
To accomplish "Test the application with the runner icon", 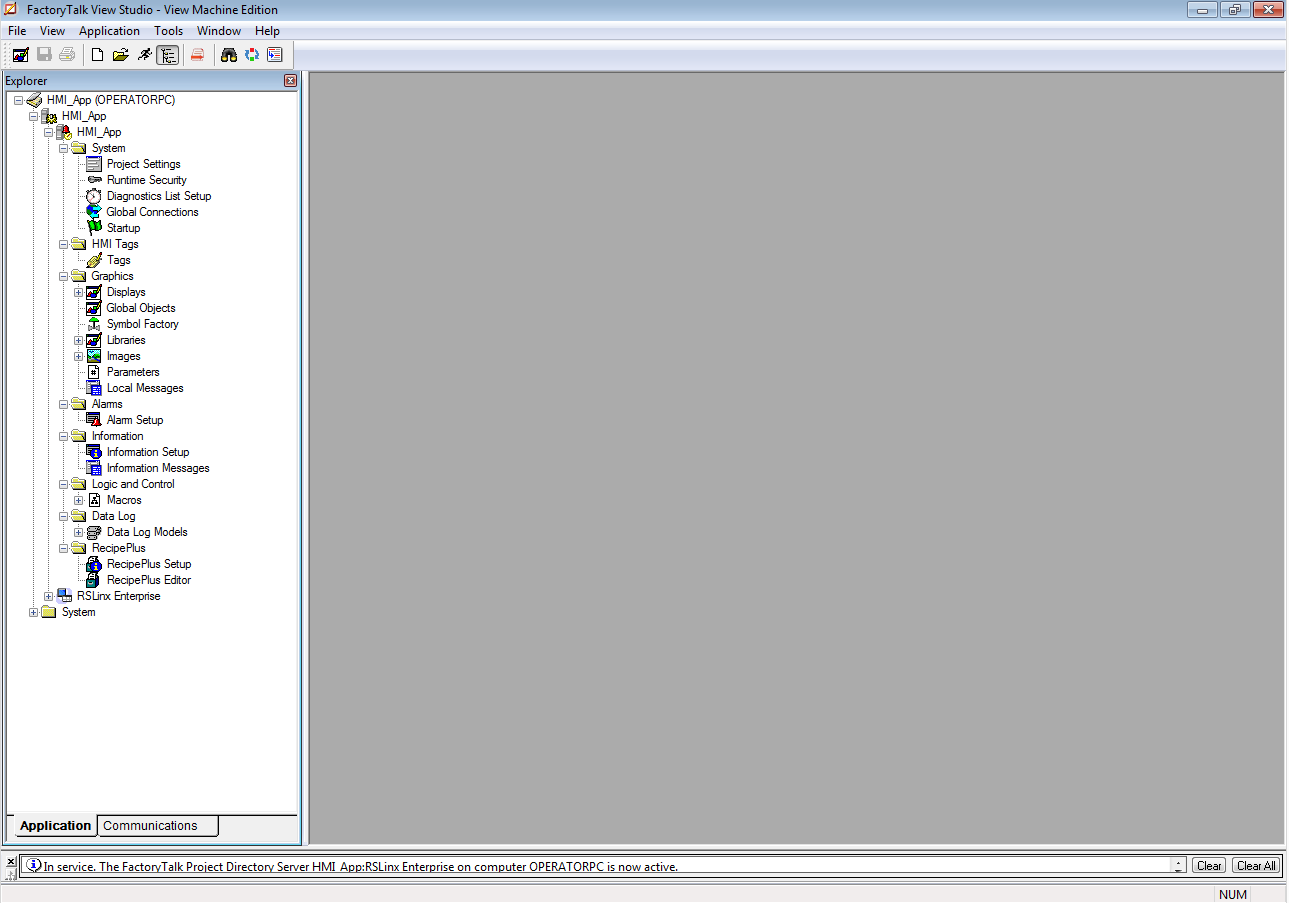I will pos(144,55).
